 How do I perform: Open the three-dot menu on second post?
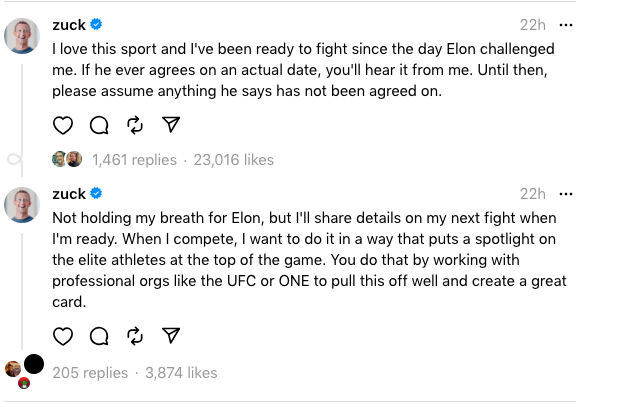click(567, 193)
